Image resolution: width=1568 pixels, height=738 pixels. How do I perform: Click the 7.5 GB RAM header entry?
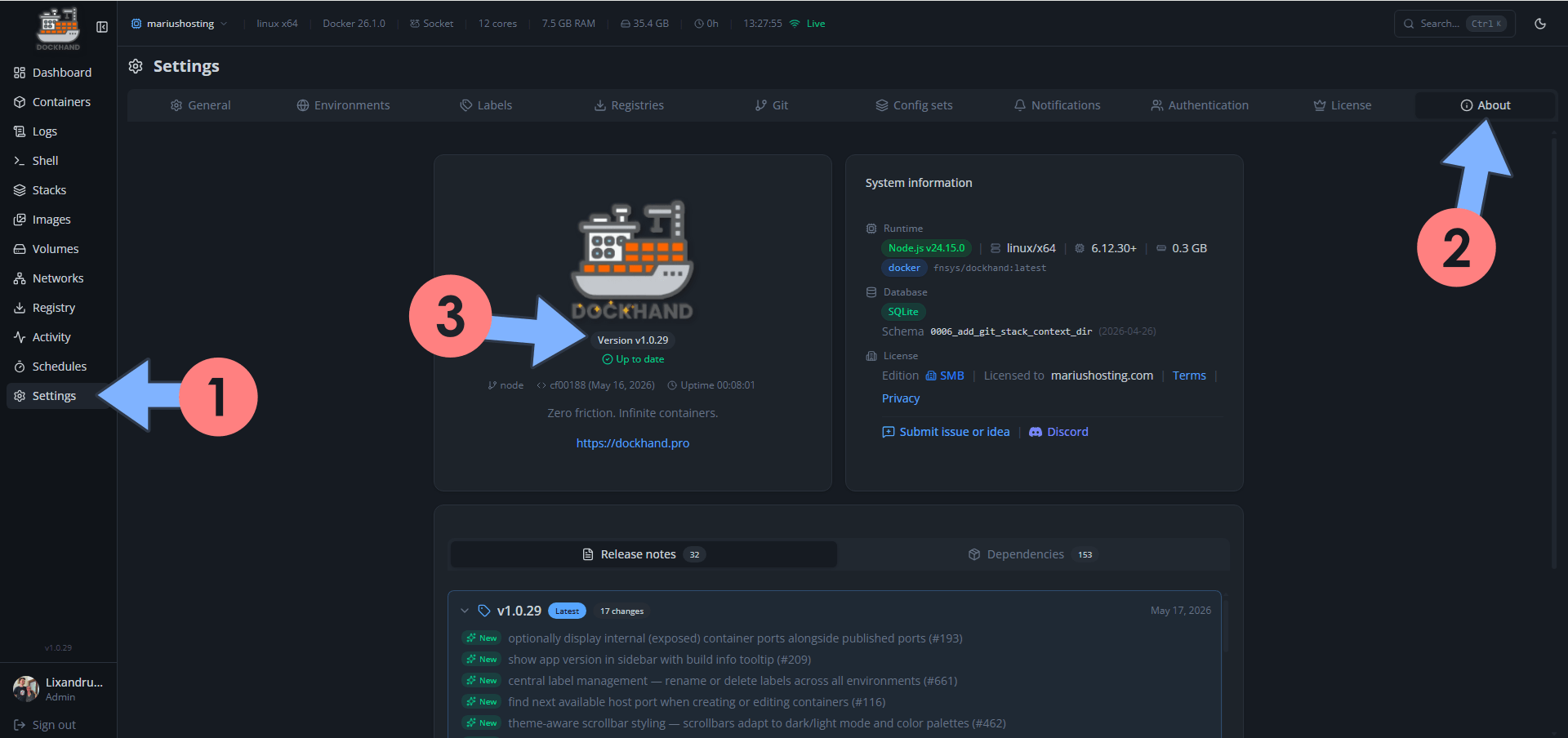pyautogui.click(x=568, y=24)
